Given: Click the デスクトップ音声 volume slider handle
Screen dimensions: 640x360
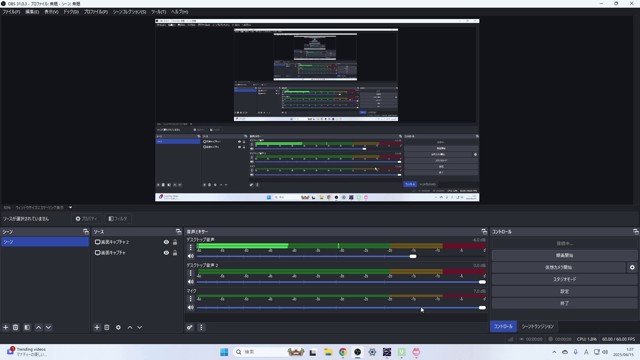Looking at the screenshot, I should click(x=413, y=256).
